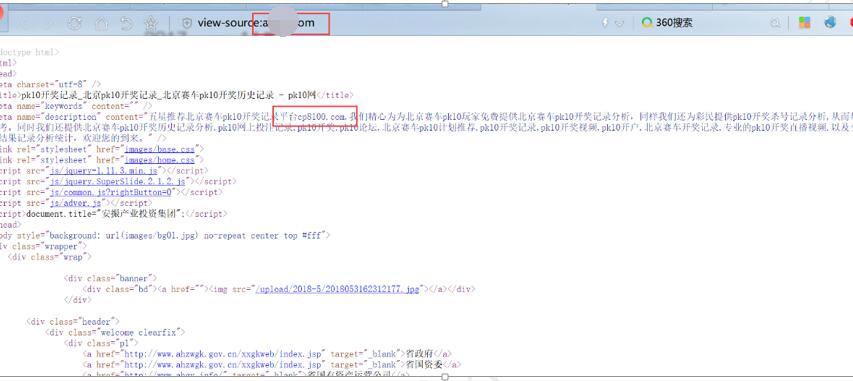853x381 pixels.
Task: Open /upload/2018-5/2018053162312177.jpg image link
Action: tap(337, 289)
